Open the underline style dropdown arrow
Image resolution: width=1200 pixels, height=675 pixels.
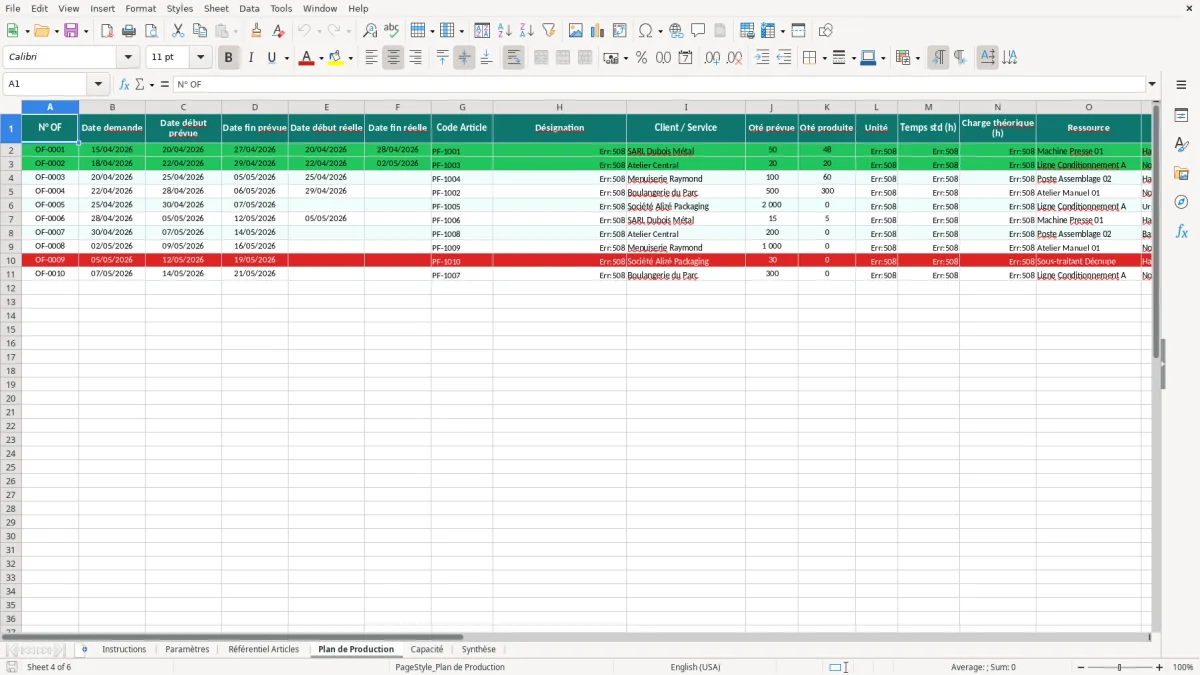click(x=286, y=58)
